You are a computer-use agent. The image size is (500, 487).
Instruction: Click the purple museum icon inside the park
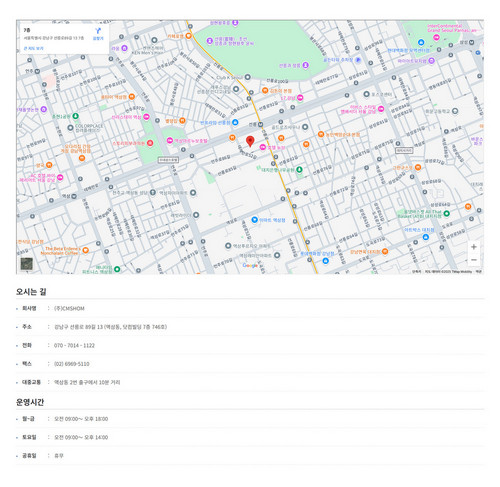pos(306,65)
